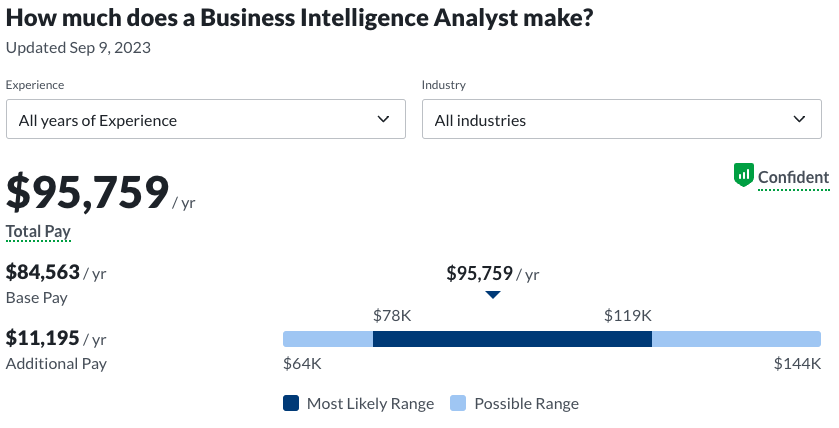Click the Most Likely Range legend swatch
Image resolution: width=839 pixels, height=428 pixels.
pyautogui.click(x=291, y=404)
